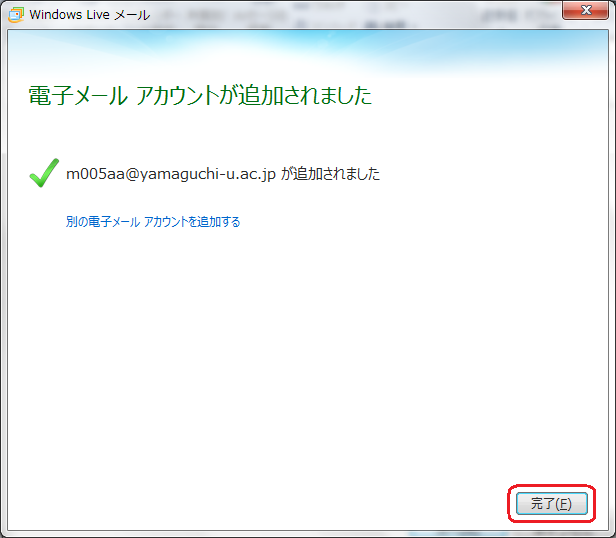Image resolution: width=616 pixels, height=538 pixels.
Task: Close the Windows Live メール dialog
Action: point(585,10)
